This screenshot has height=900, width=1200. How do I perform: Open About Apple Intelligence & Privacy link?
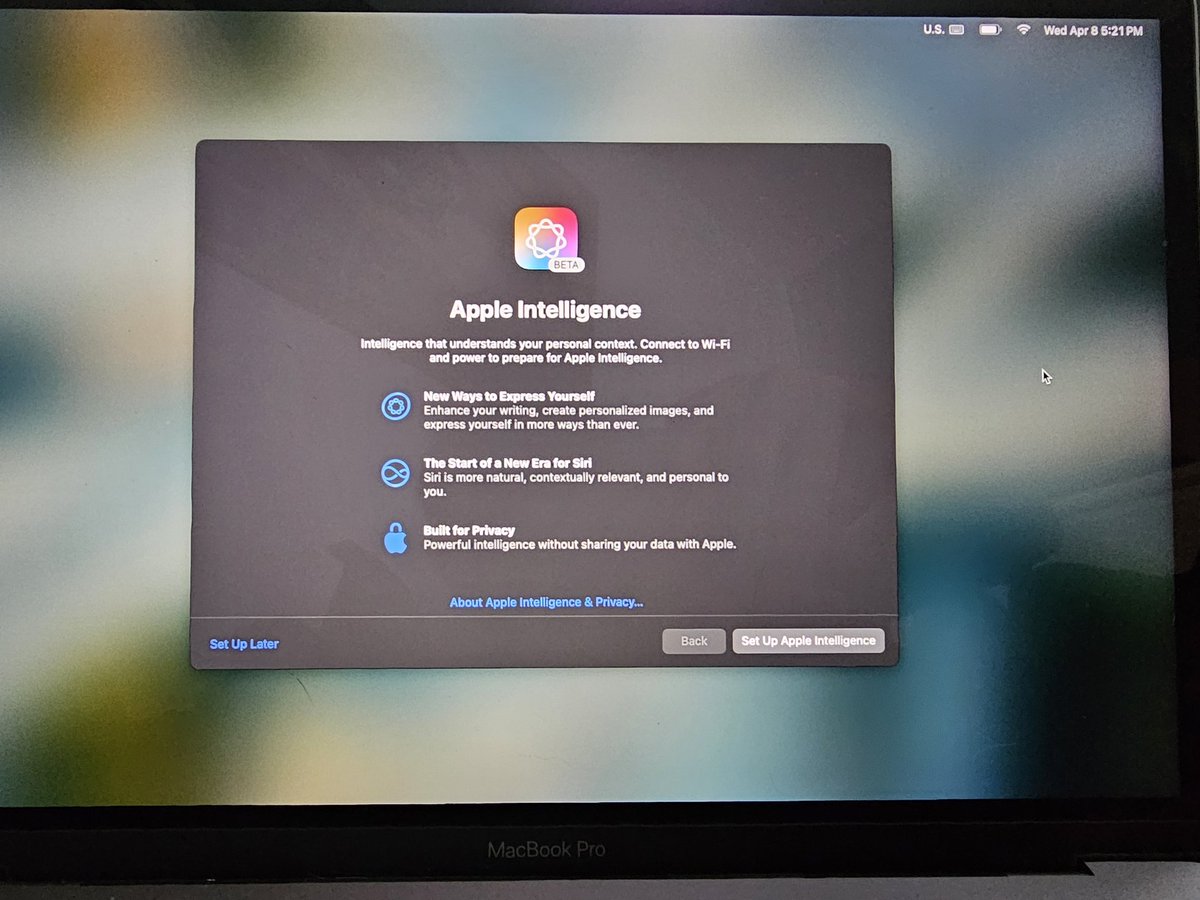coord(546,602)
